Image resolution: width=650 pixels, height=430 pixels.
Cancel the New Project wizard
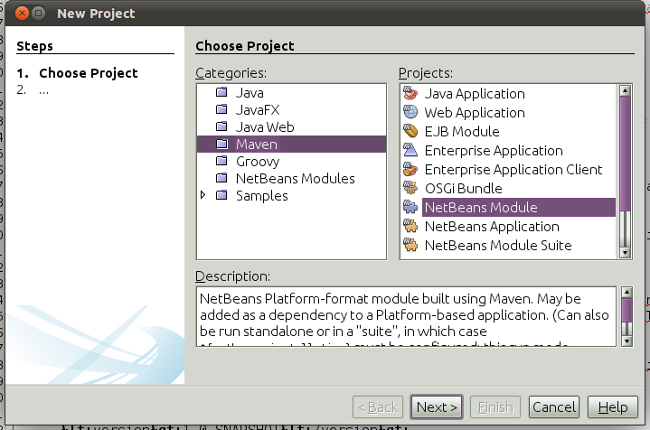pos(554,407)
